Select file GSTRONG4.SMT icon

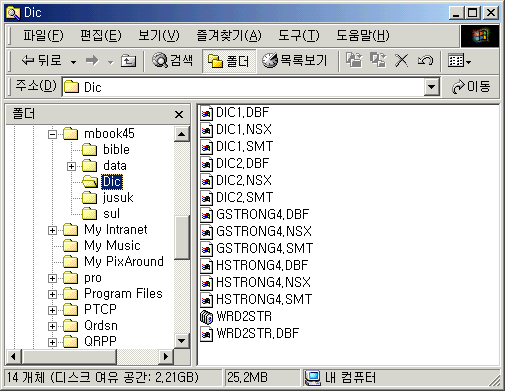tap(206, 249)
